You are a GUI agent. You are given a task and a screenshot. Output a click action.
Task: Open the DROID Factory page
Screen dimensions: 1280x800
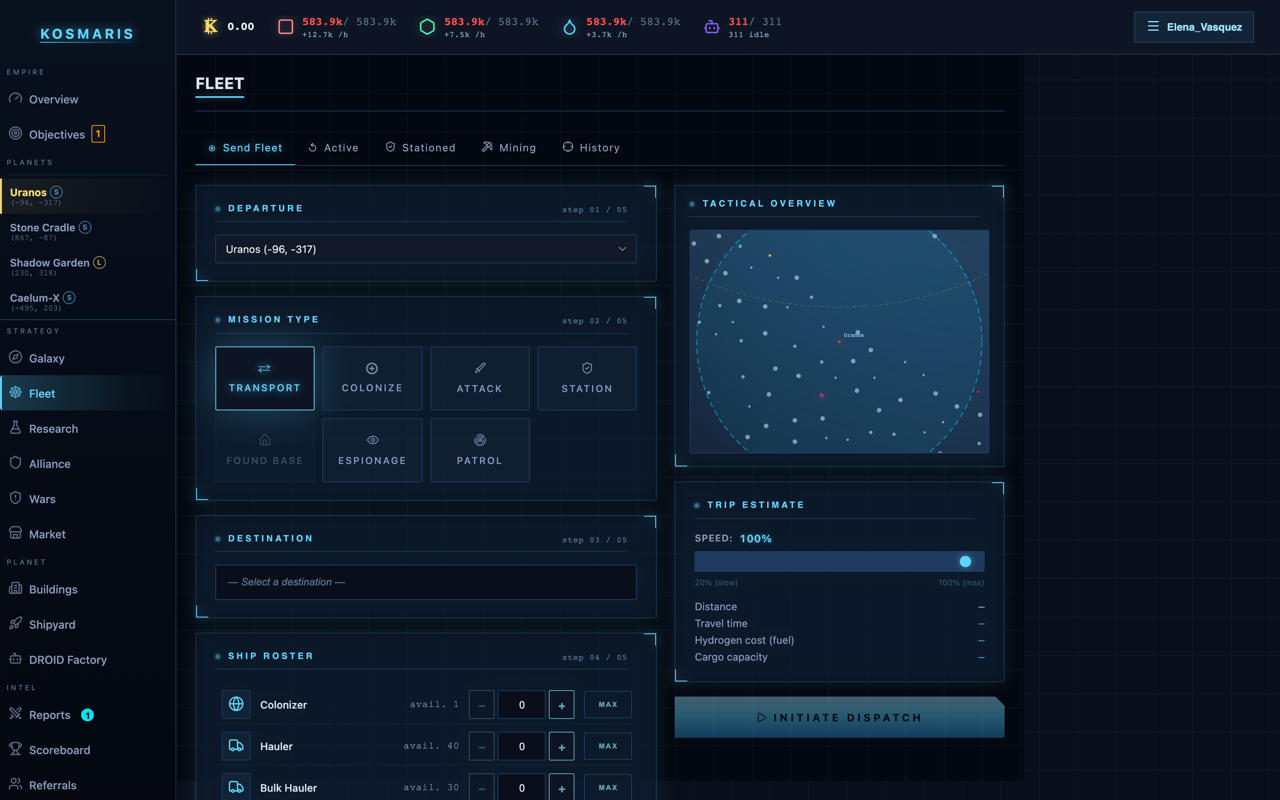point(88,660)
